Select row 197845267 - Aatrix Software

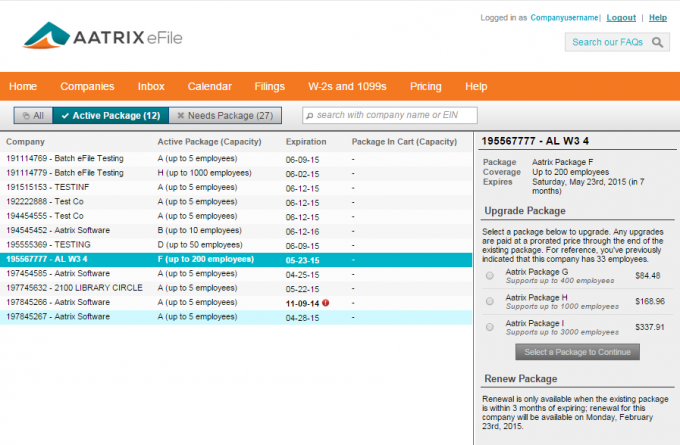point(236,317)
